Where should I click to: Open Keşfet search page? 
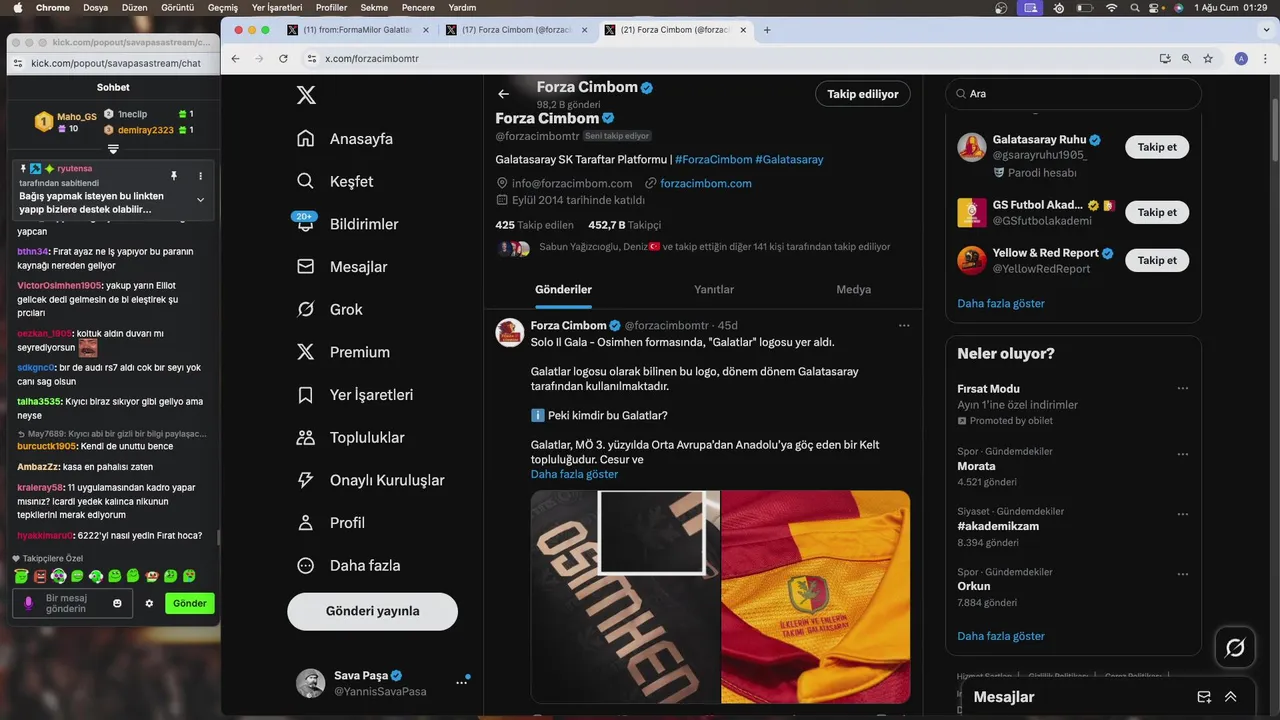click(335, 181)
